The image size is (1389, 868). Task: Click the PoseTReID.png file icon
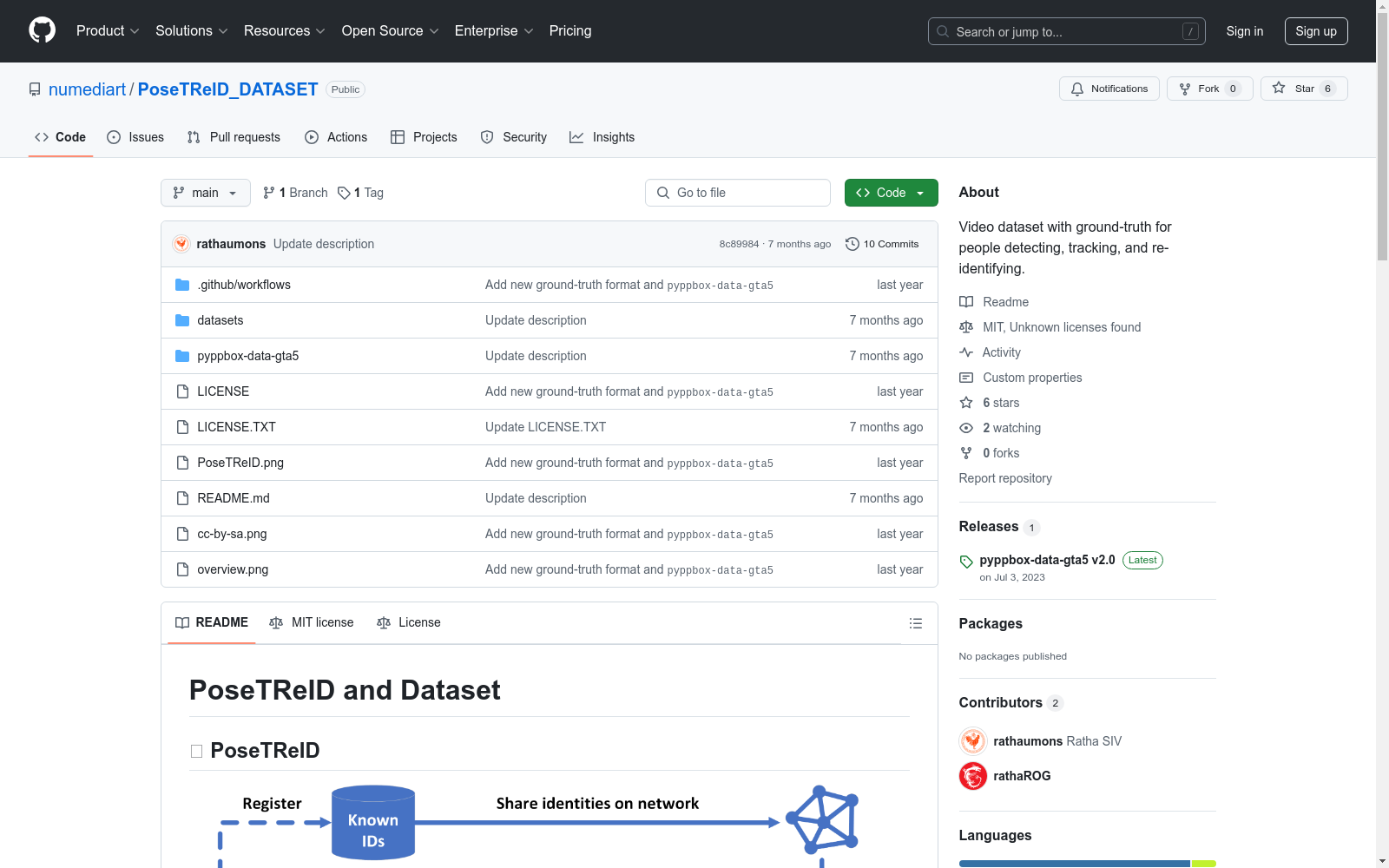pyautogui.click(x=182, y=463)
